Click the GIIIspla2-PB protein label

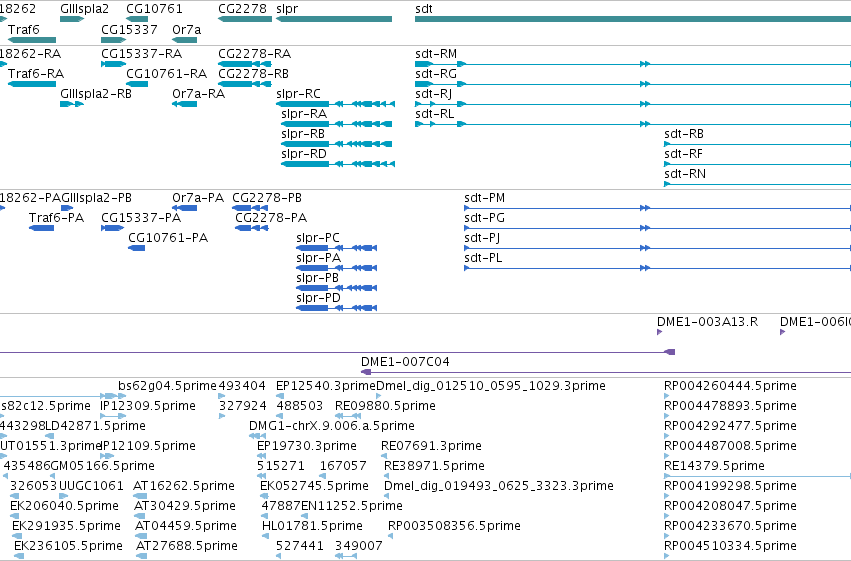pos(96,197)
